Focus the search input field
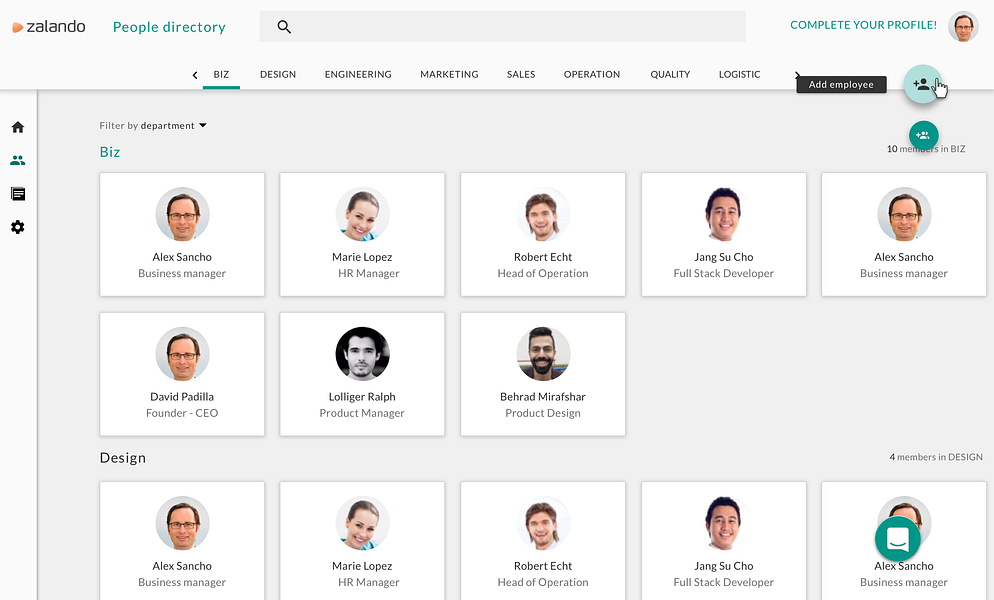This screenshot has width=994, height=600. [x=503, y=27]
